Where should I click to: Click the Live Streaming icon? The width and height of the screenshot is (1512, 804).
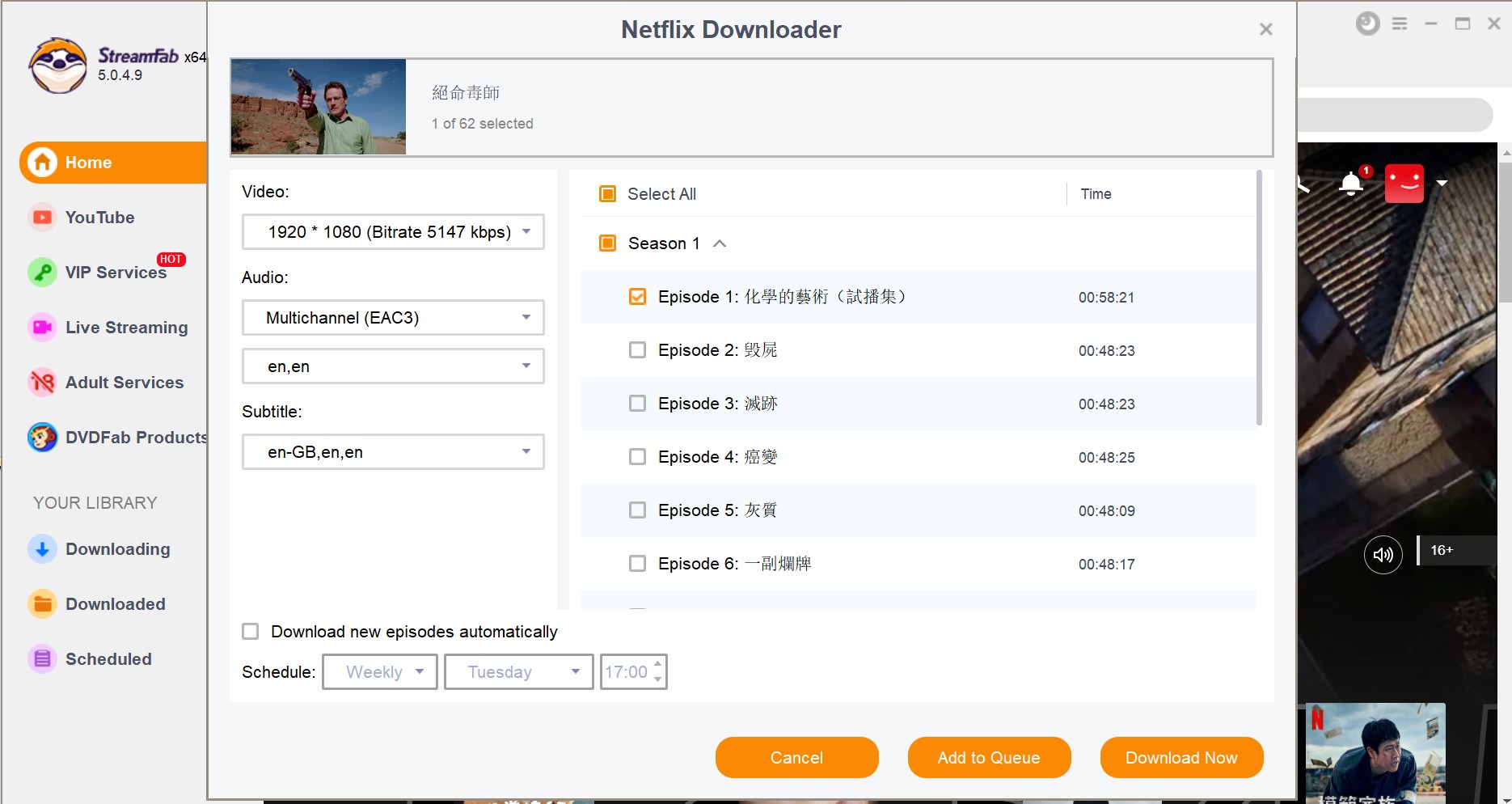(x=41, y=327)
